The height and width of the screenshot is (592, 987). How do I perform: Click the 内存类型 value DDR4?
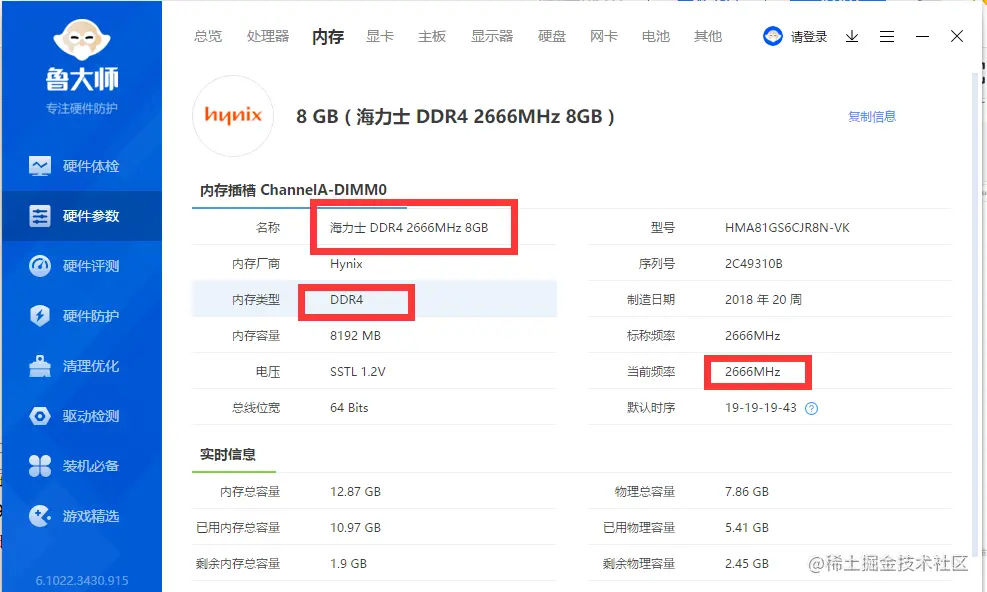pos(346,300)
